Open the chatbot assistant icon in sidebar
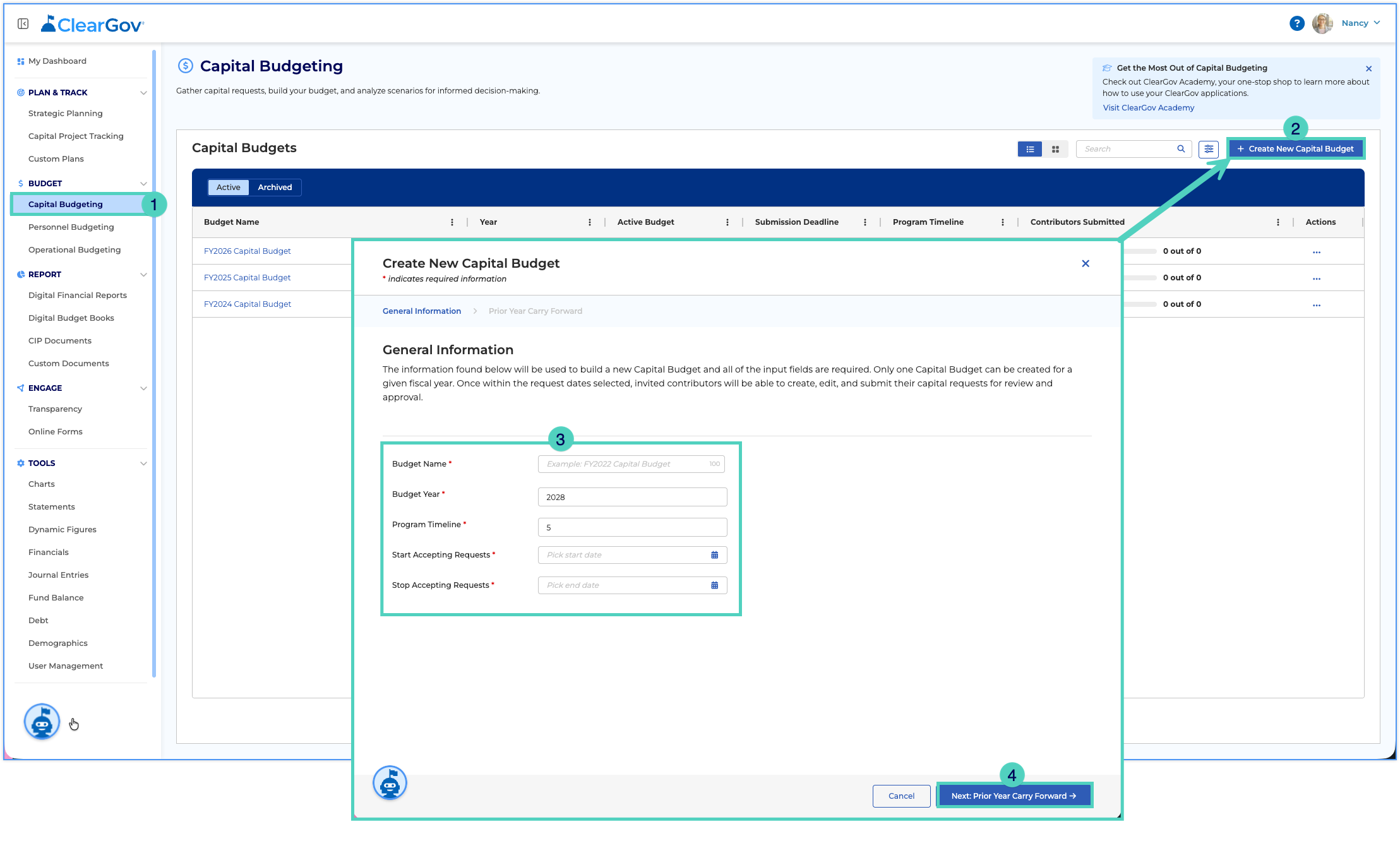1400x848 pixels. (42, 721)
